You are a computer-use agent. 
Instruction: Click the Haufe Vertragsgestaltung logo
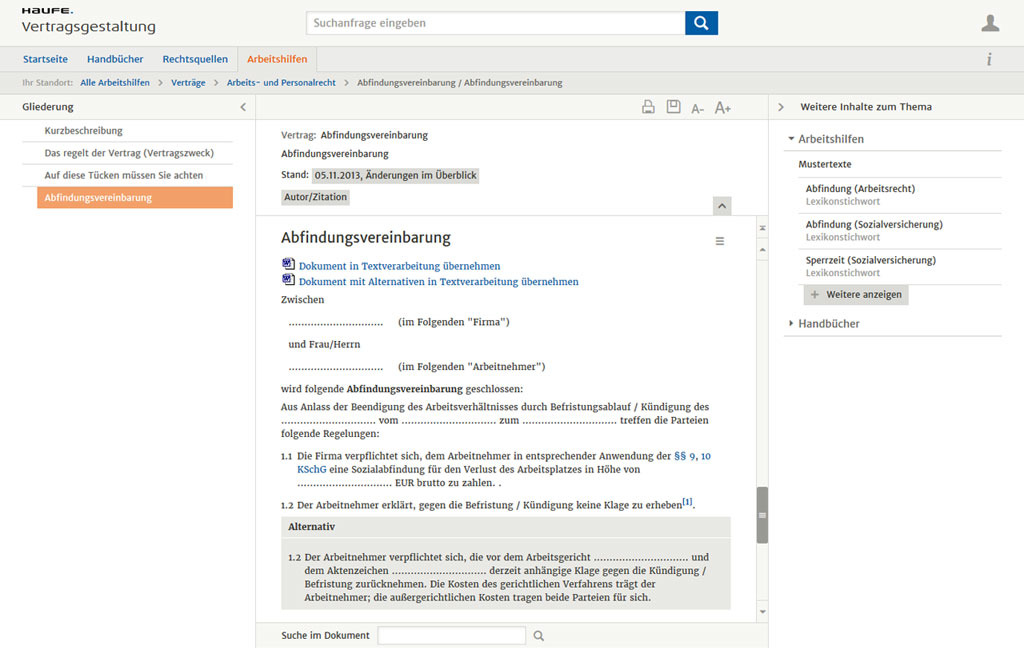tap(88, 22)
